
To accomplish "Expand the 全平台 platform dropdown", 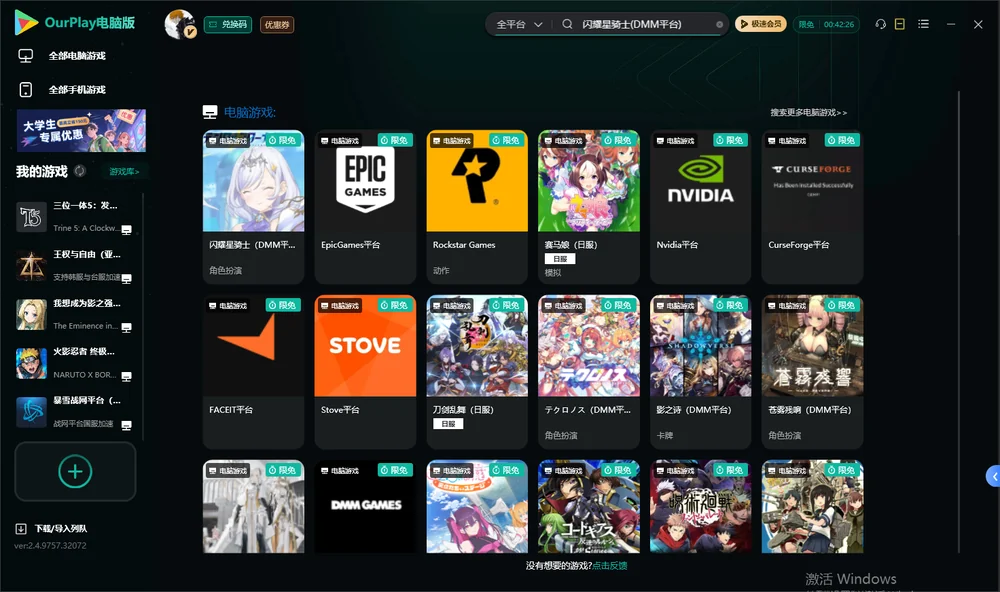I will (x=519, y=25).
